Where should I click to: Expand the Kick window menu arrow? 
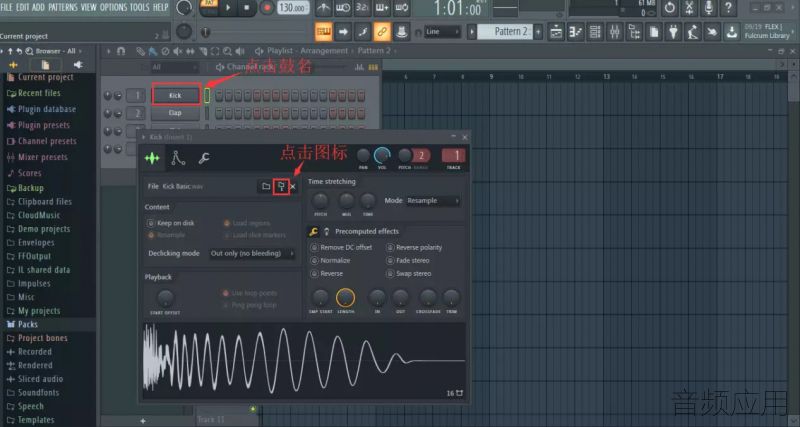tap(144, 137)
